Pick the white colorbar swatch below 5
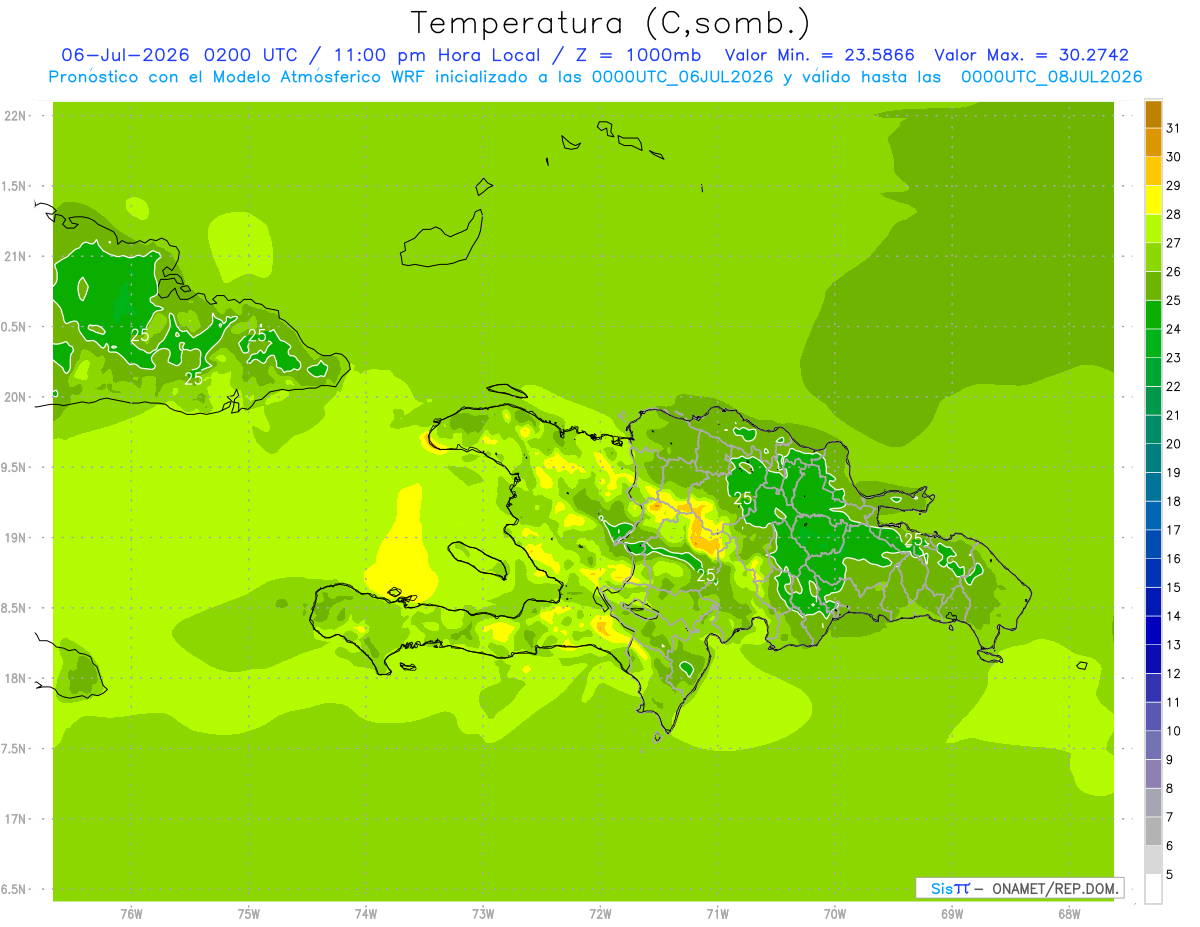This screenshot has height=927, width=1200. tap(1153, 889)
